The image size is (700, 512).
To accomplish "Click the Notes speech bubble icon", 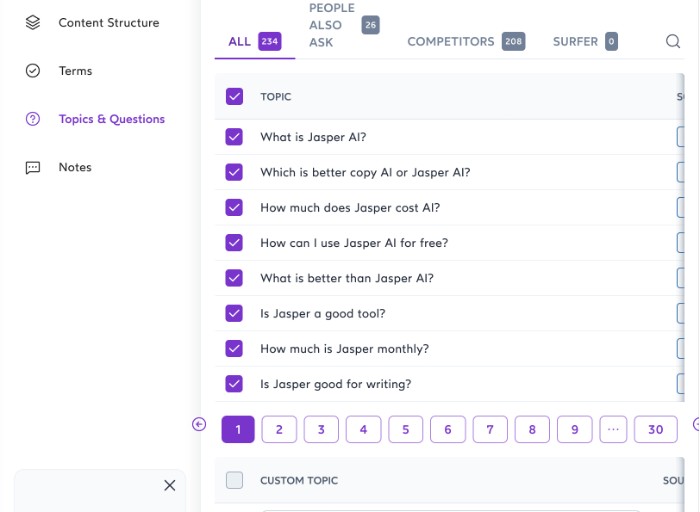I will (x=33, y=167).
